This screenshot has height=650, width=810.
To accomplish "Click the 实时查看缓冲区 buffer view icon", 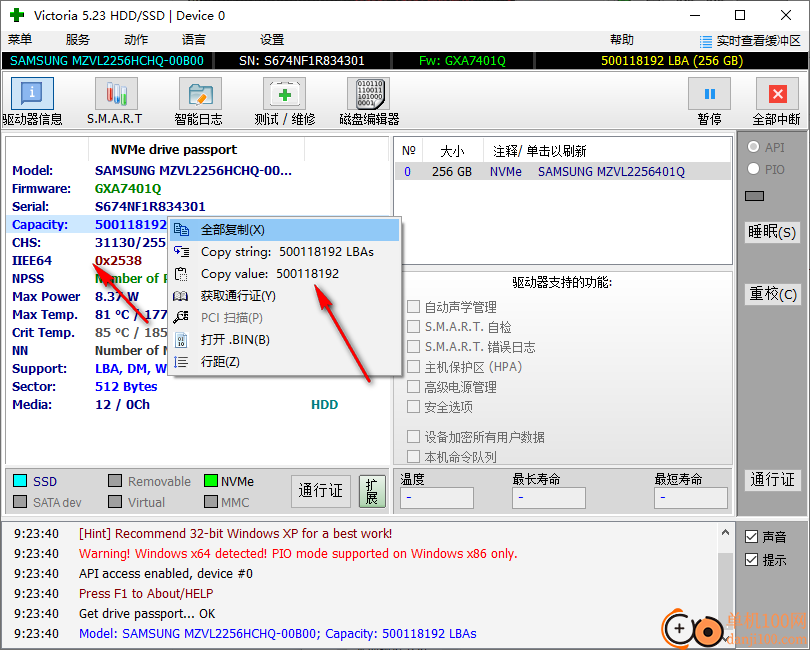I will (x=705, y=41).
